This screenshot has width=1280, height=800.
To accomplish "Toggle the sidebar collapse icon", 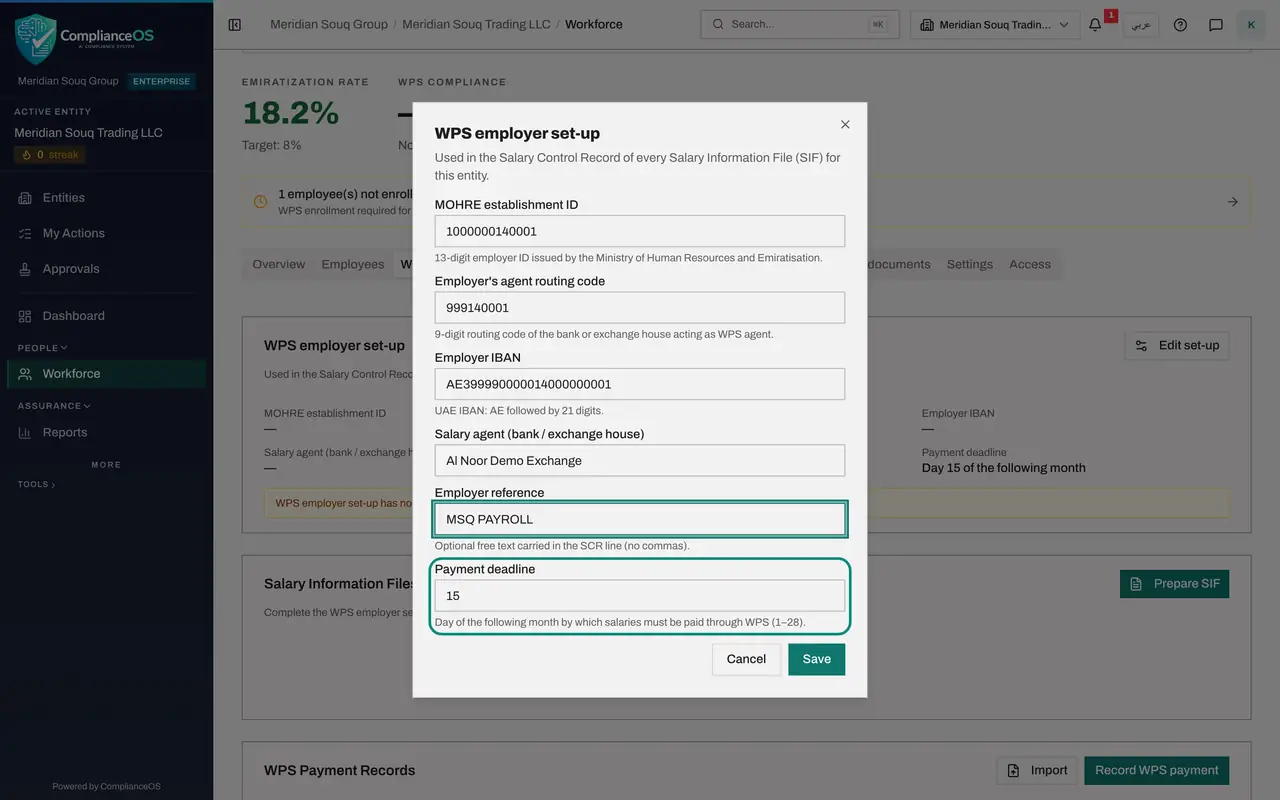I will coord(235,24).
